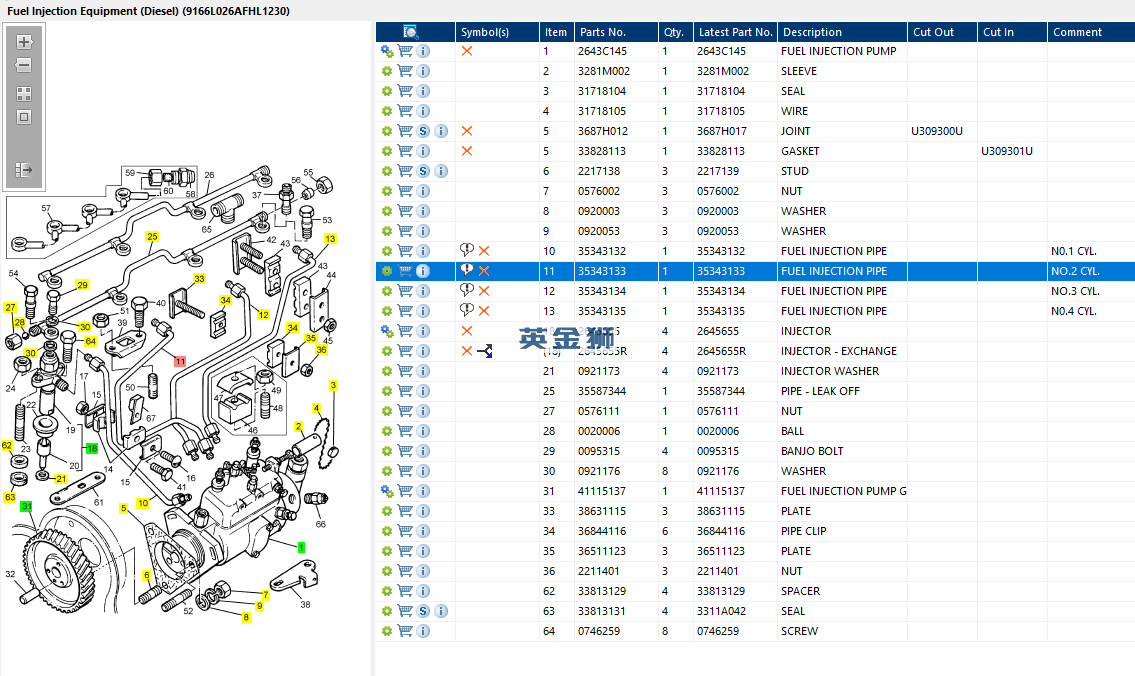Click green callout 18 on the diagram

click(92, 449)
